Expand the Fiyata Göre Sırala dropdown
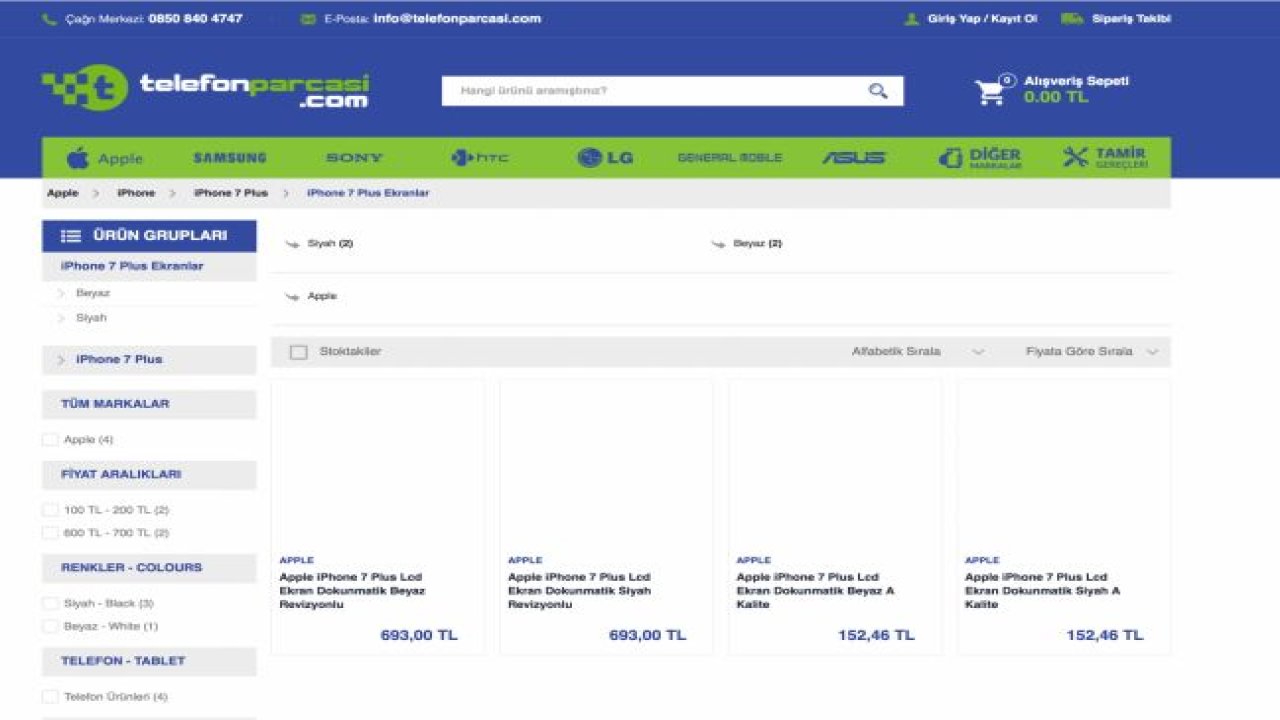Screen dimensions: 1280x720 coord(1091,352)
